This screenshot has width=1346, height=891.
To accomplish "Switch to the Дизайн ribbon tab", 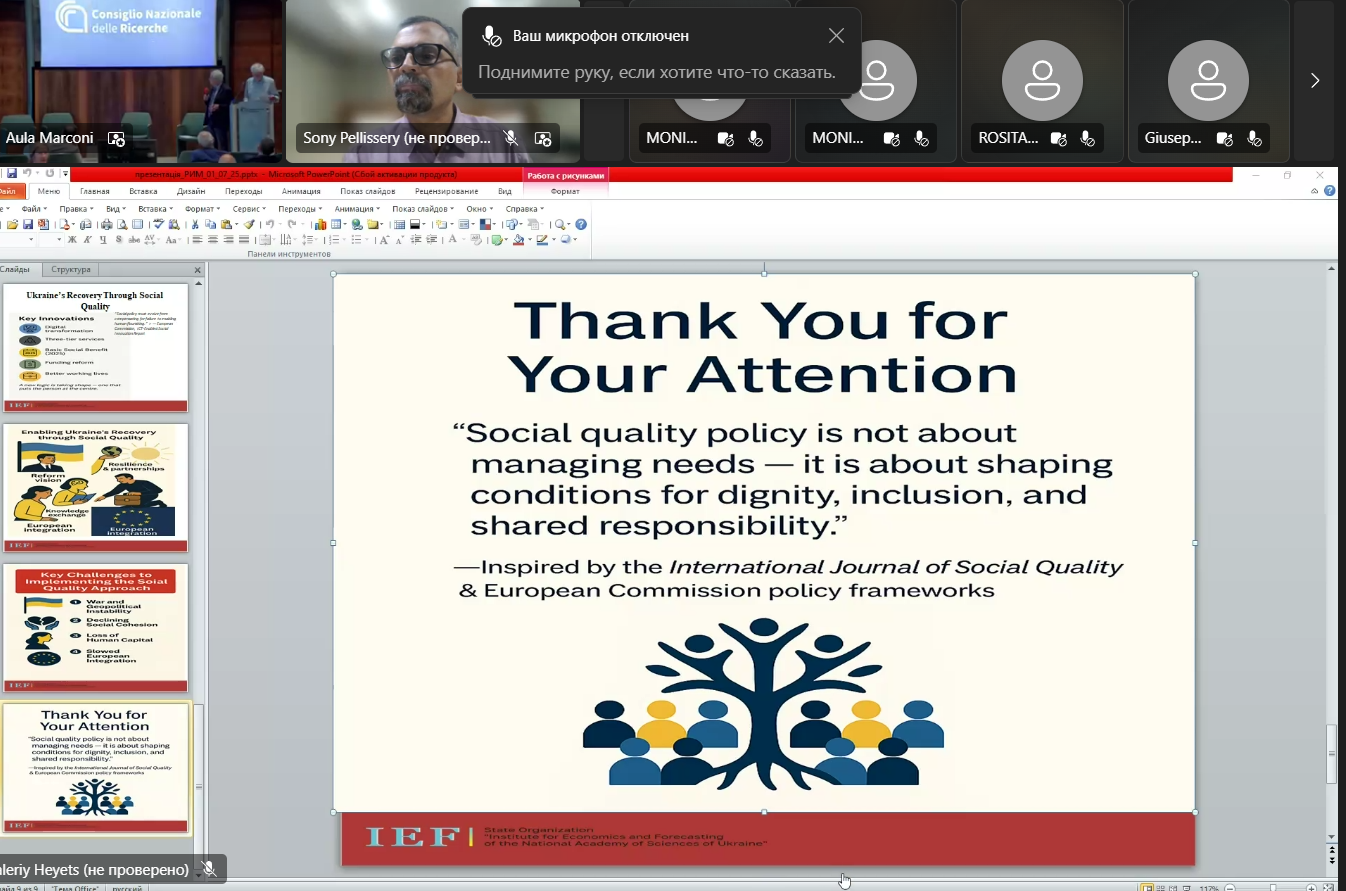I will [191, 191].
